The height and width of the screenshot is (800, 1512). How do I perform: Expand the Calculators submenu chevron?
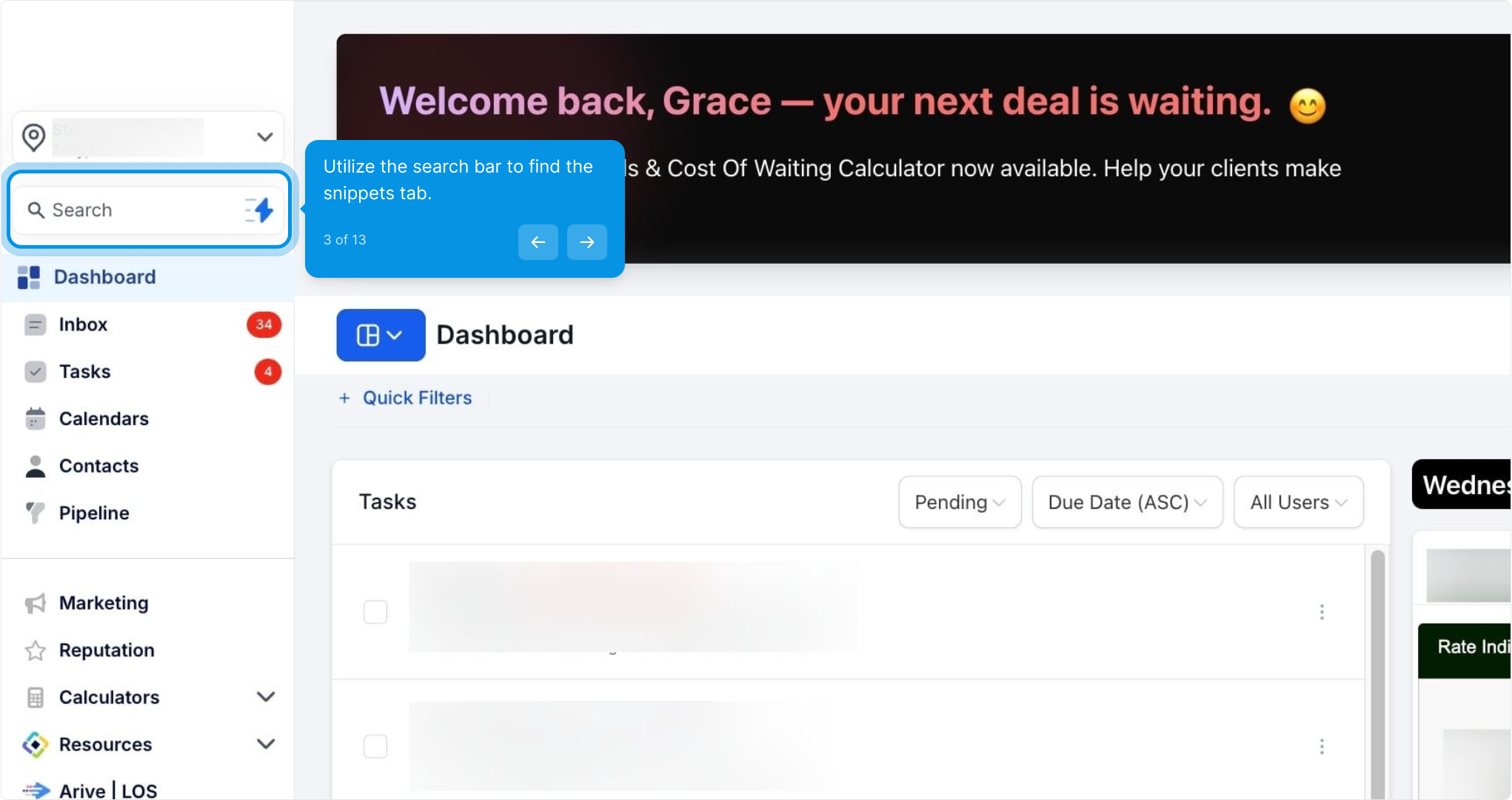(x=265, y=697)
